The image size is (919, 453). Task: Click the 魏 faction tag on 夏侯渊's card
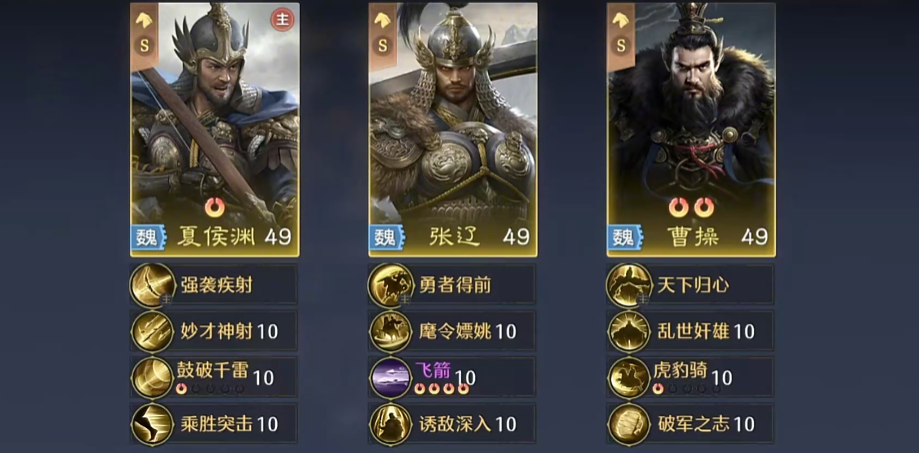point(148,237)
